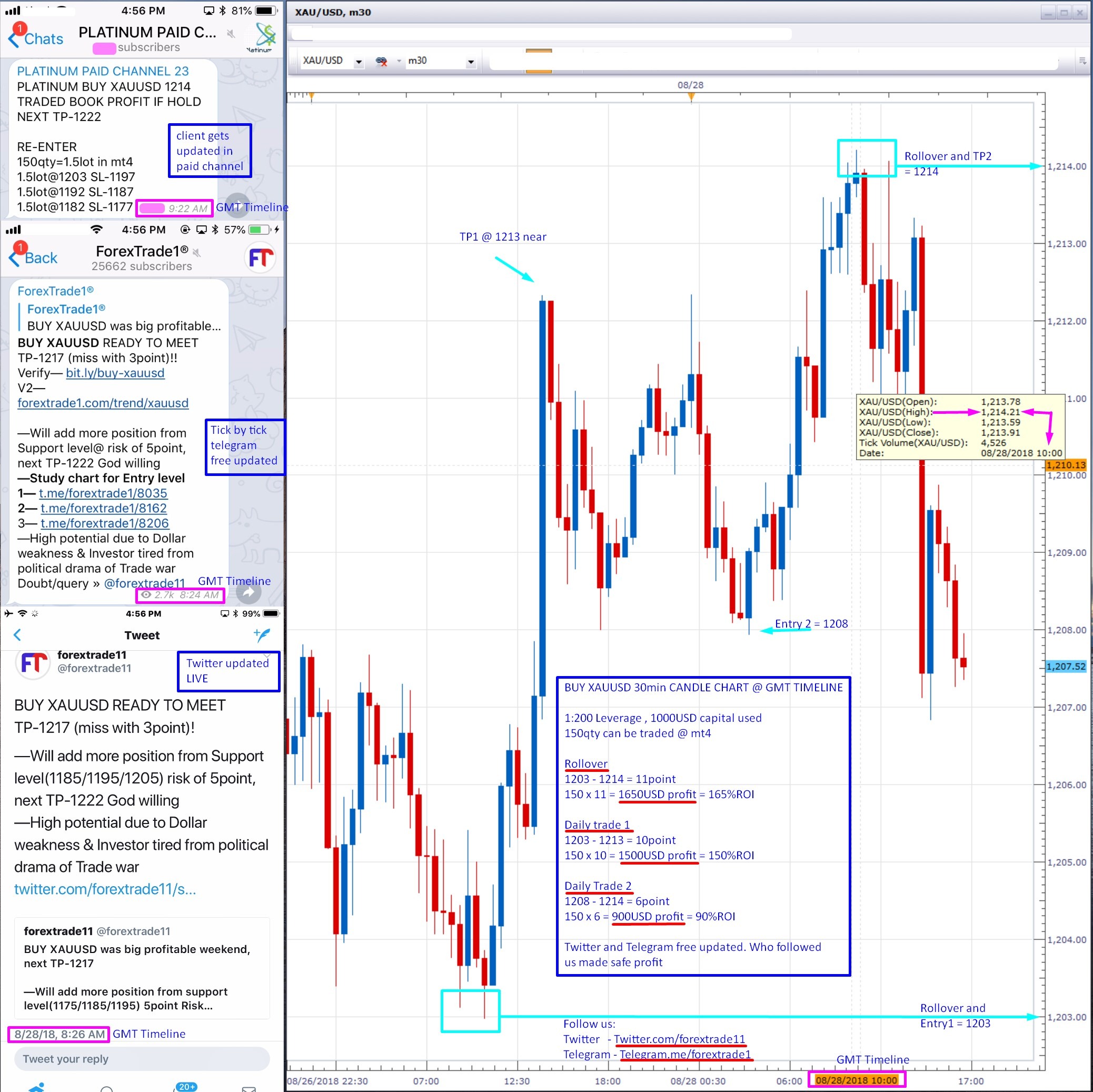The width and height of the screenshot is (1093, 1092).
Task: Tap the @forextrade11 handle under tweet author
Action: pos(94,668)
